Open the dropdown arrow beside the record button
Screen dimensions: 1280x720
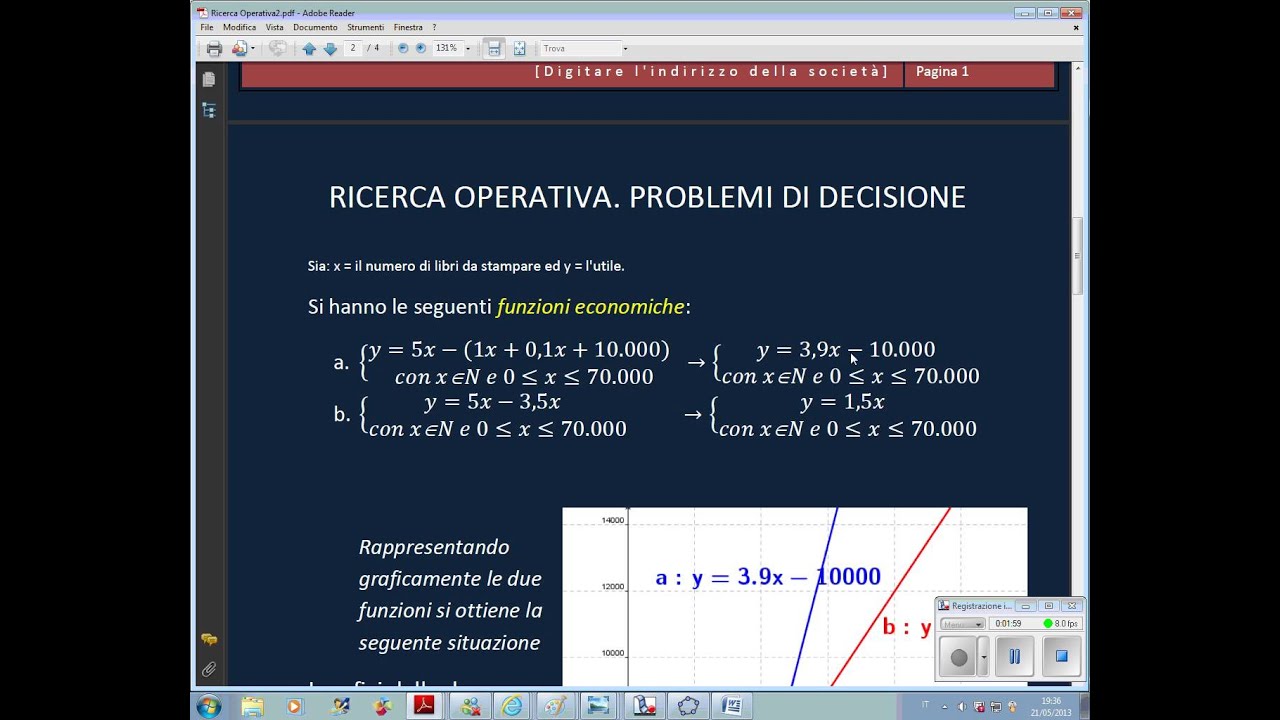(x=984, y=657)
